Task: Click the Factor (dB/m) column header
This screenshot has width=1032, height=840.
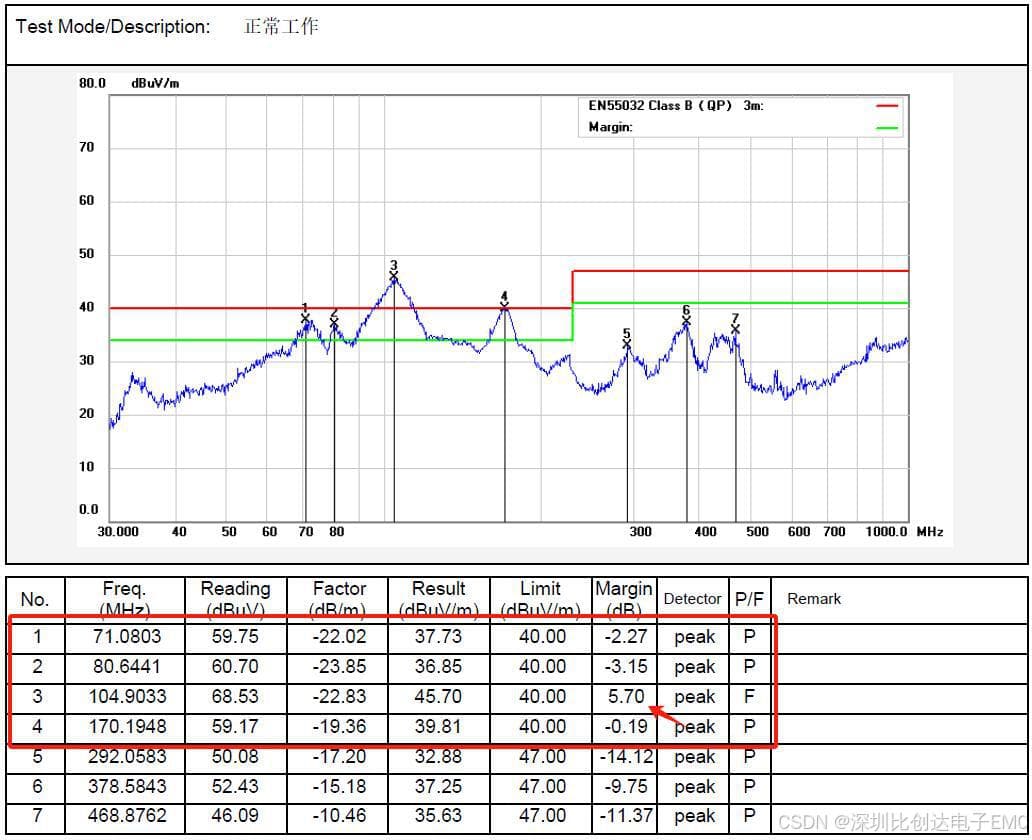Action: click(x=338, y=598)
